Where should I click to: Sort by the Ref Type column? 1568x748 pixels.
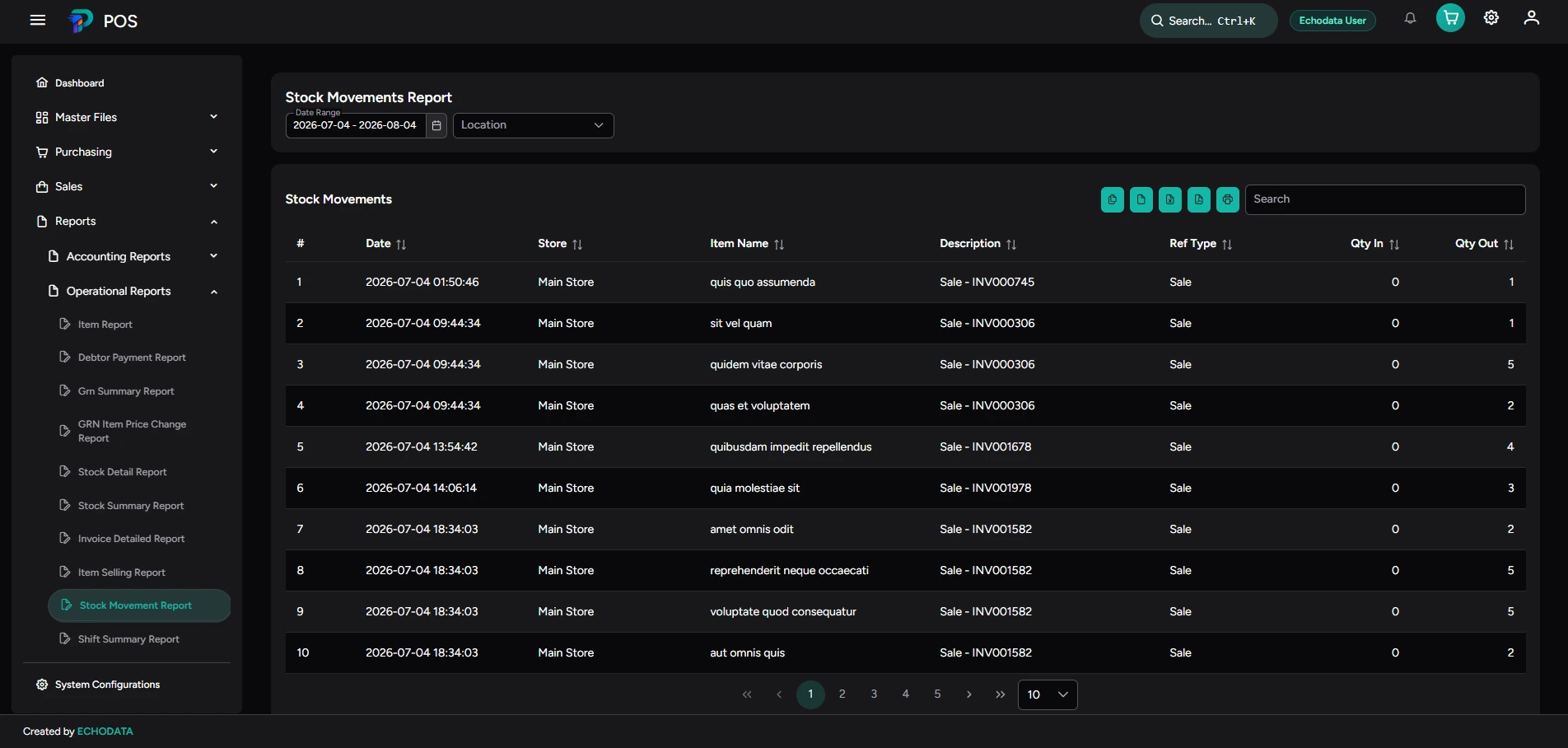[1201, 244]
